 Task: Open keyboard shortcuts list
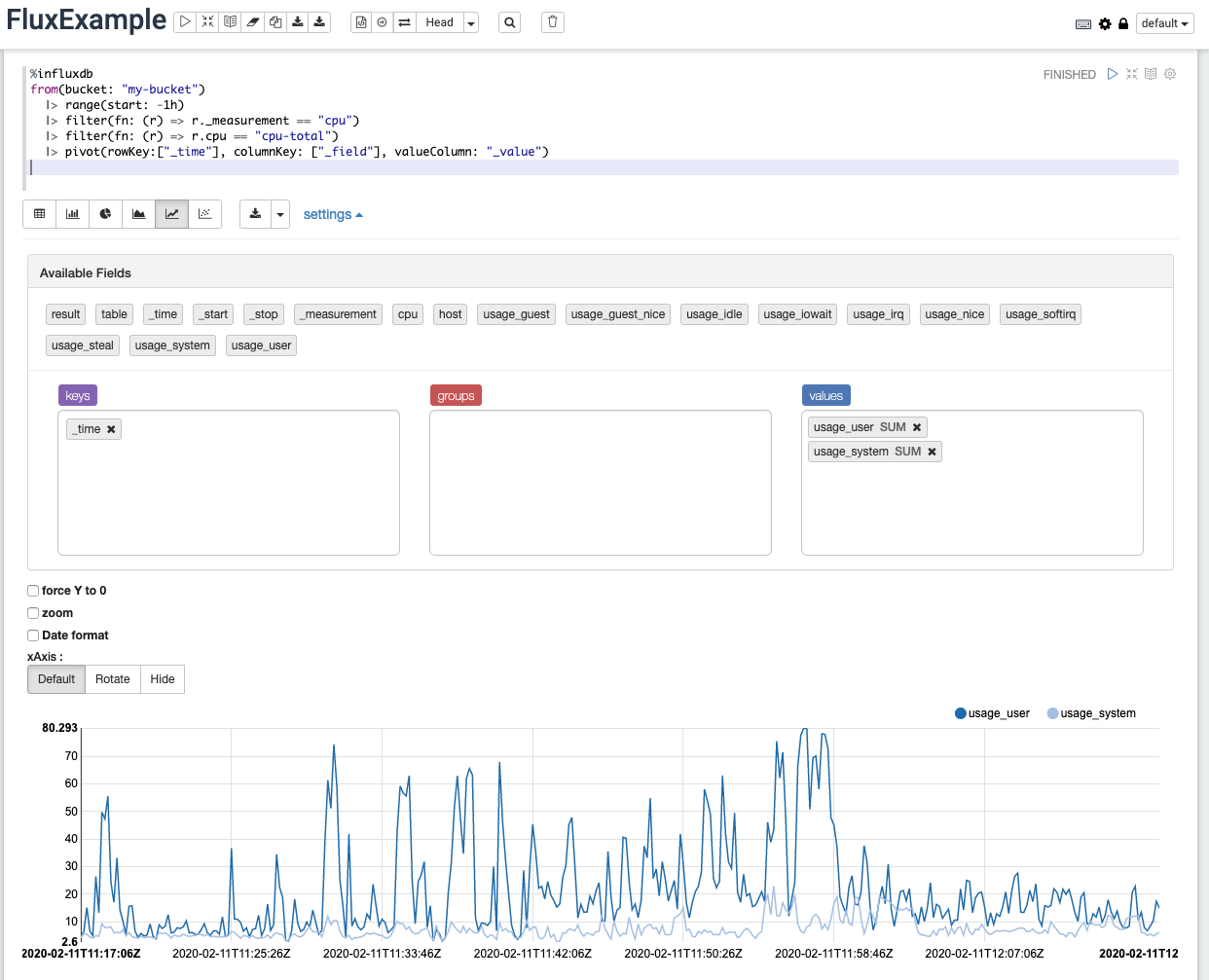[1082, 24]
